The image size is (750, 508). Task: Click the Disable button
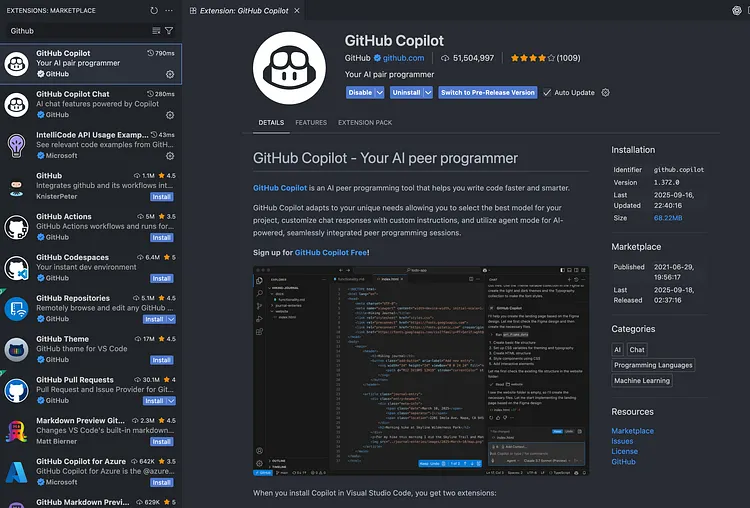pos(360,92)
